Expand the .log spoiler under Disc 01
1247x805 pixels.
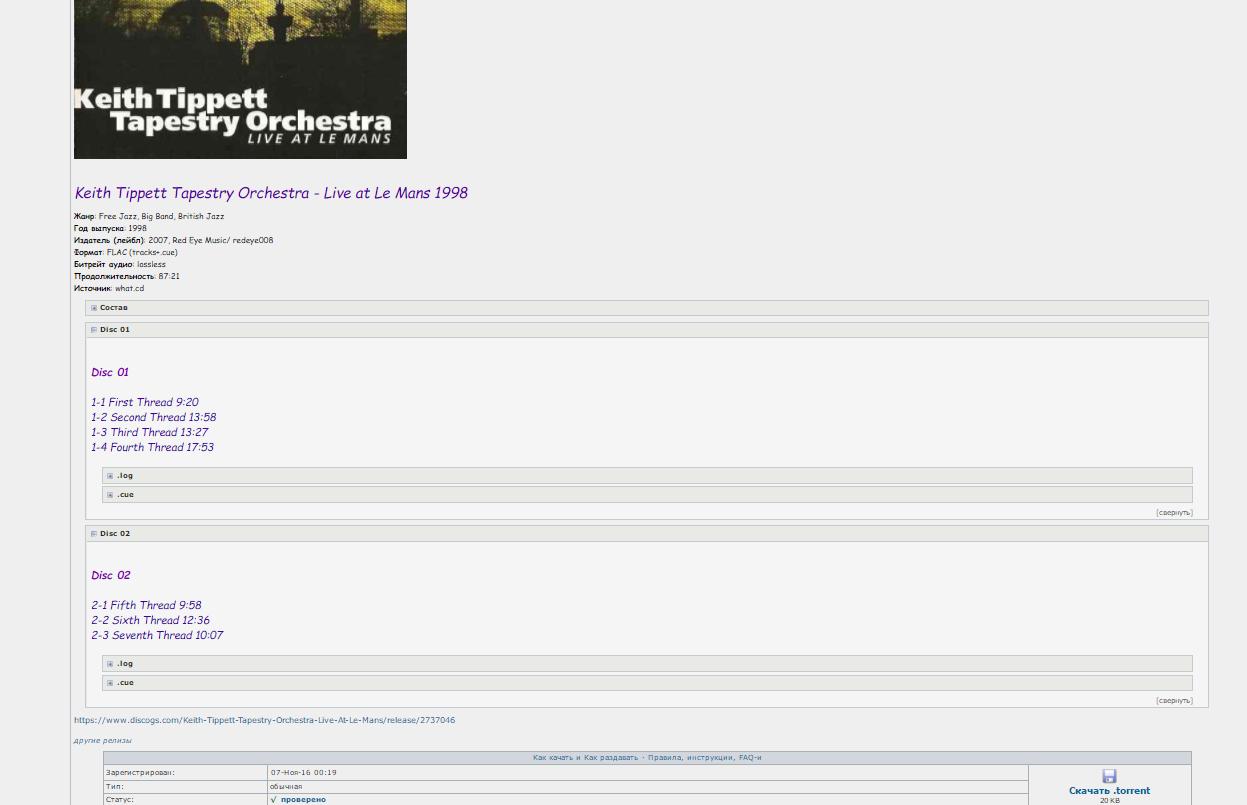[x=124, y=476]
